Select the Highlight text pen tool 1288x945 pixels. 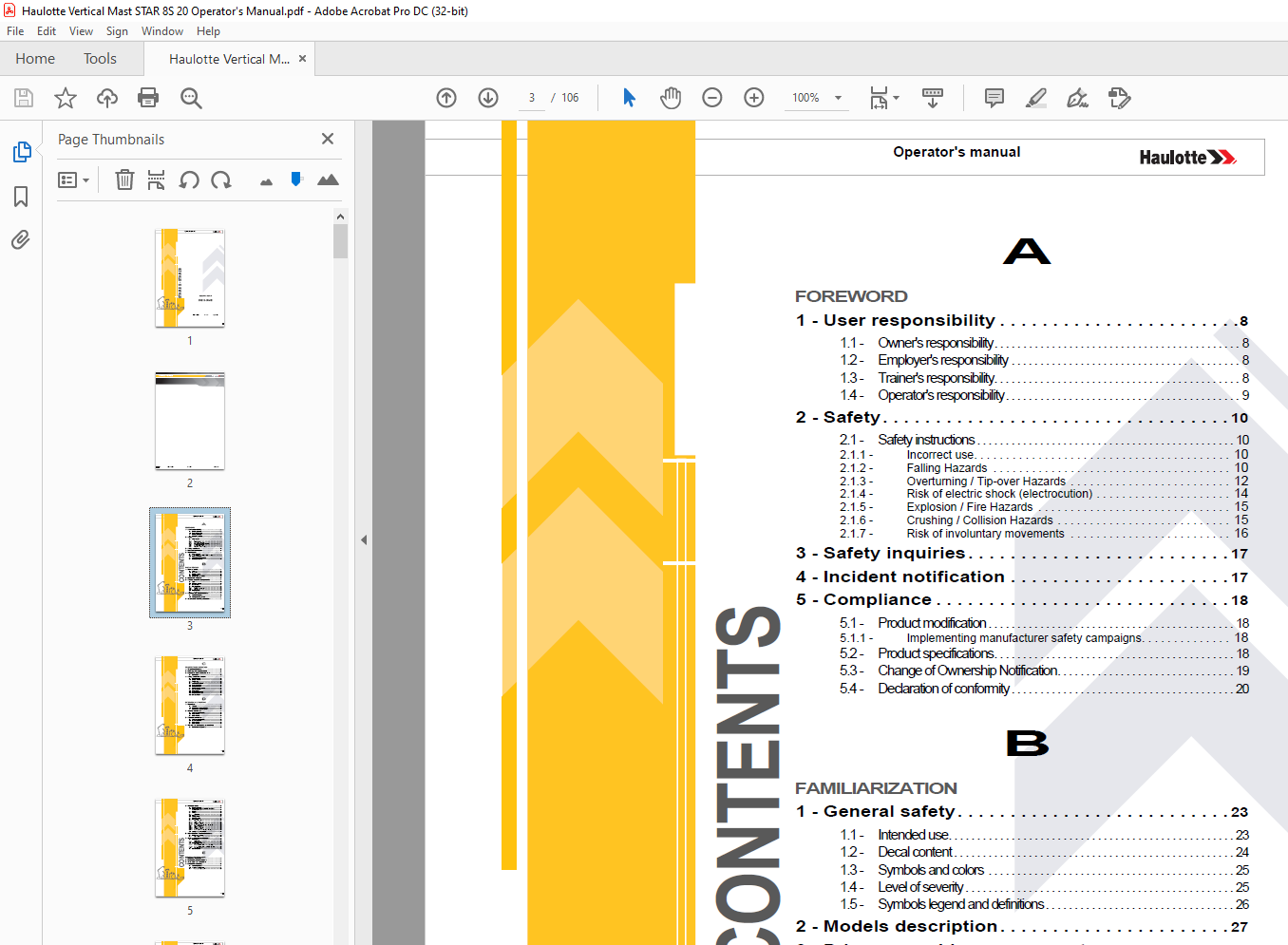point(1036,98)
